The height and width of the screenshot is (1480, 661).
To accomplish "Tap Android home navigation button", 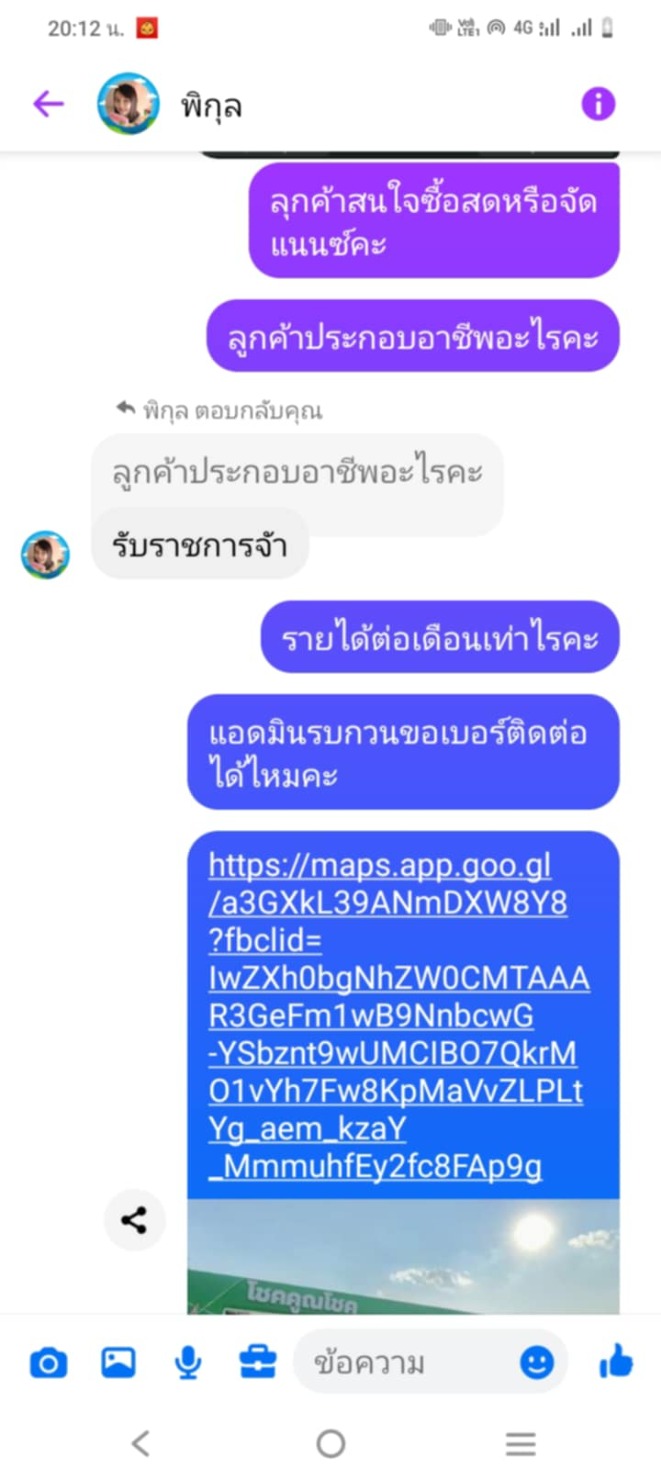I will coord(330,1443).
